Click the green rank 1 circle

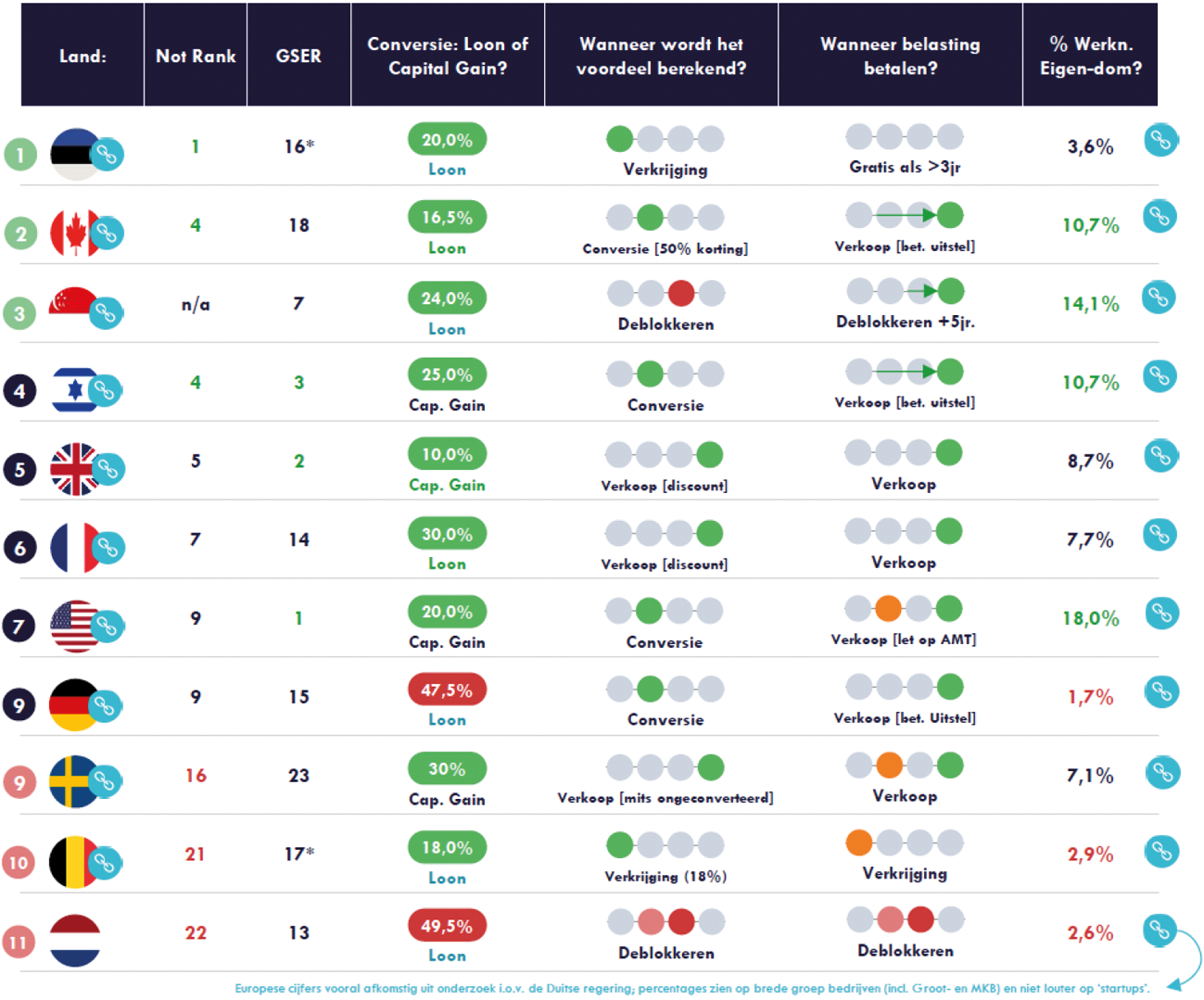tap(20, 154)
